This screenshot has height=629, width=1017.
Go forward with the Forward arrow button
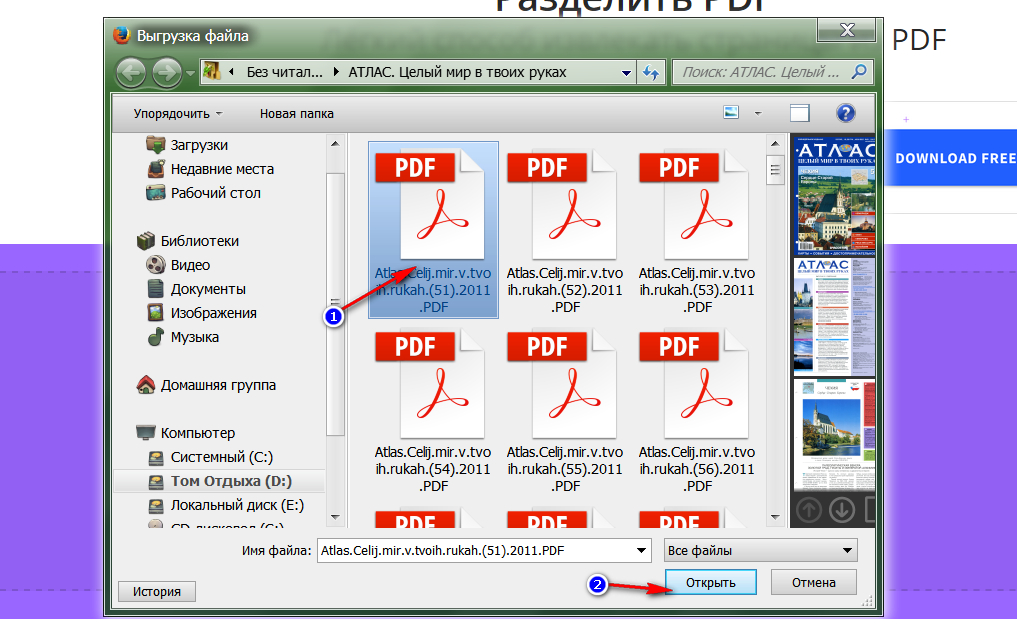[x=167, y=73]
